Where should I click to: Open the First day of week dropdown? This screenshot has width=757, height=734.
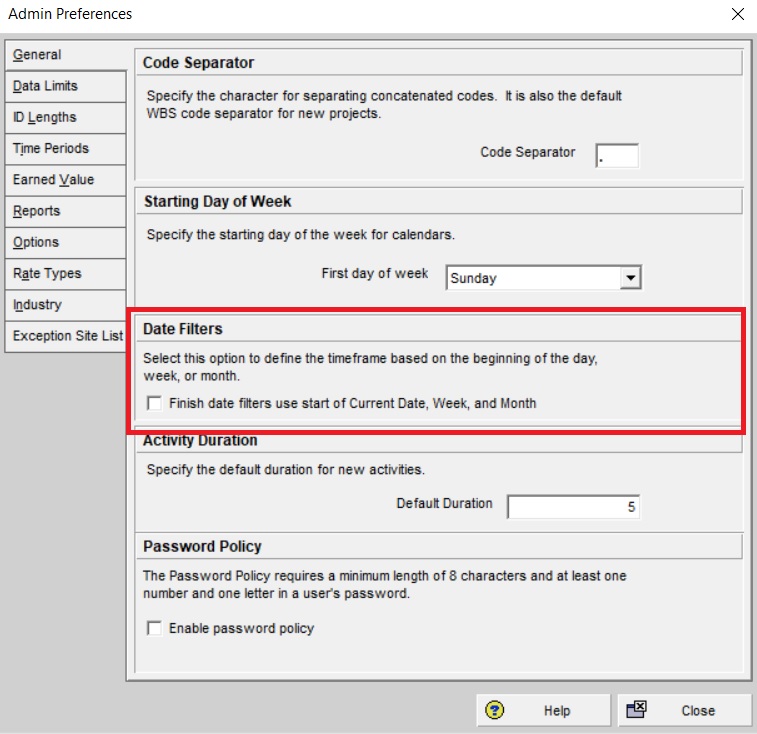pos(544,278)
